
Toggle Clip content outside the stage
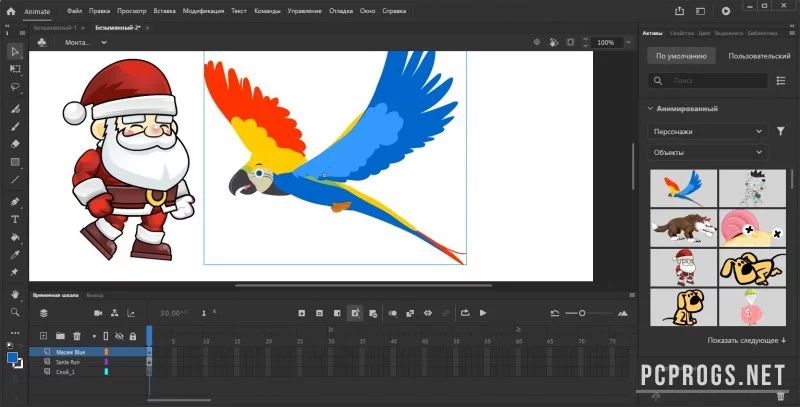[x=570, y=42]
